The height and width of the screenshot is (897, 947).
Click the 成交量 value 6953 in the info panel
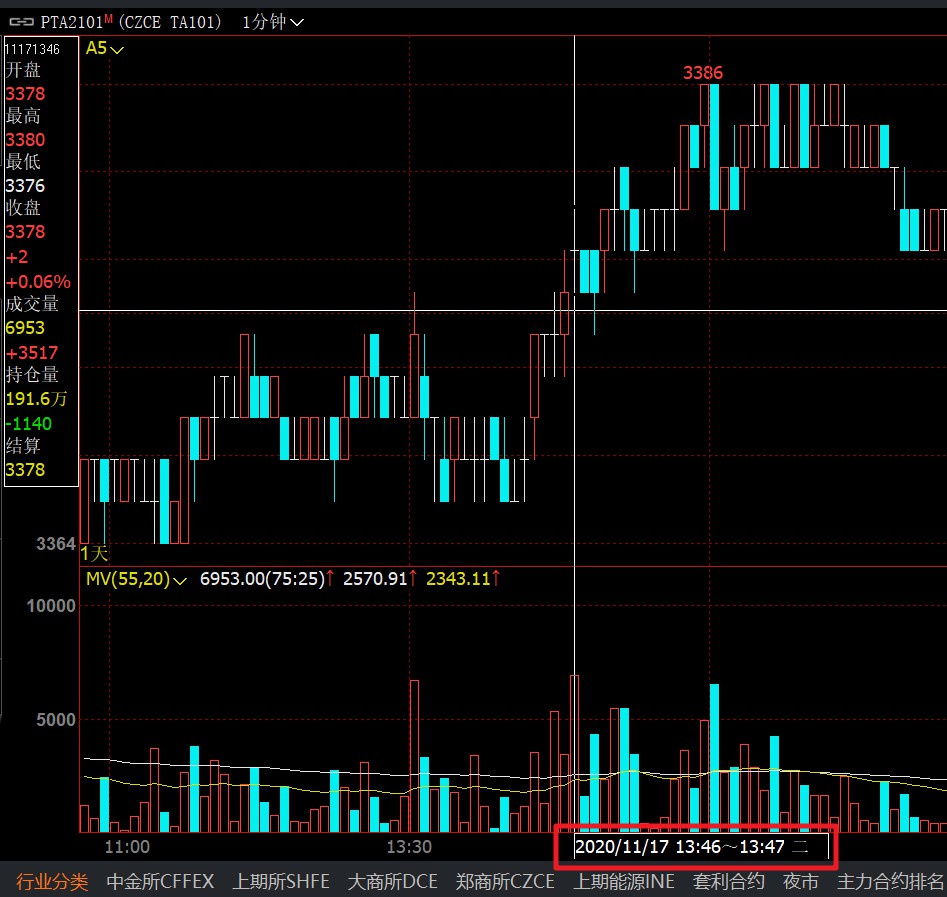pyautogui.click(x=25, y=328)
